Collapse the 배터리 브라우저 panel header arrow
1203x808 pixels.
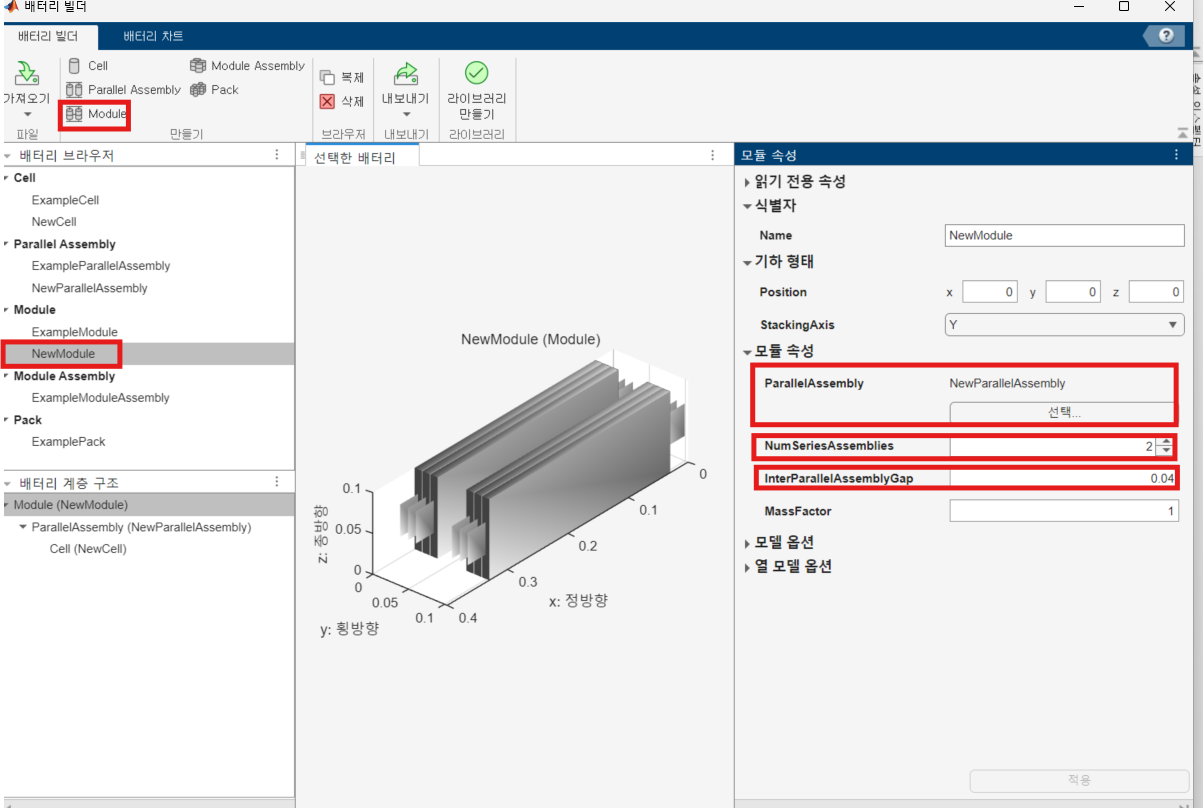click(x=7, y=155)
